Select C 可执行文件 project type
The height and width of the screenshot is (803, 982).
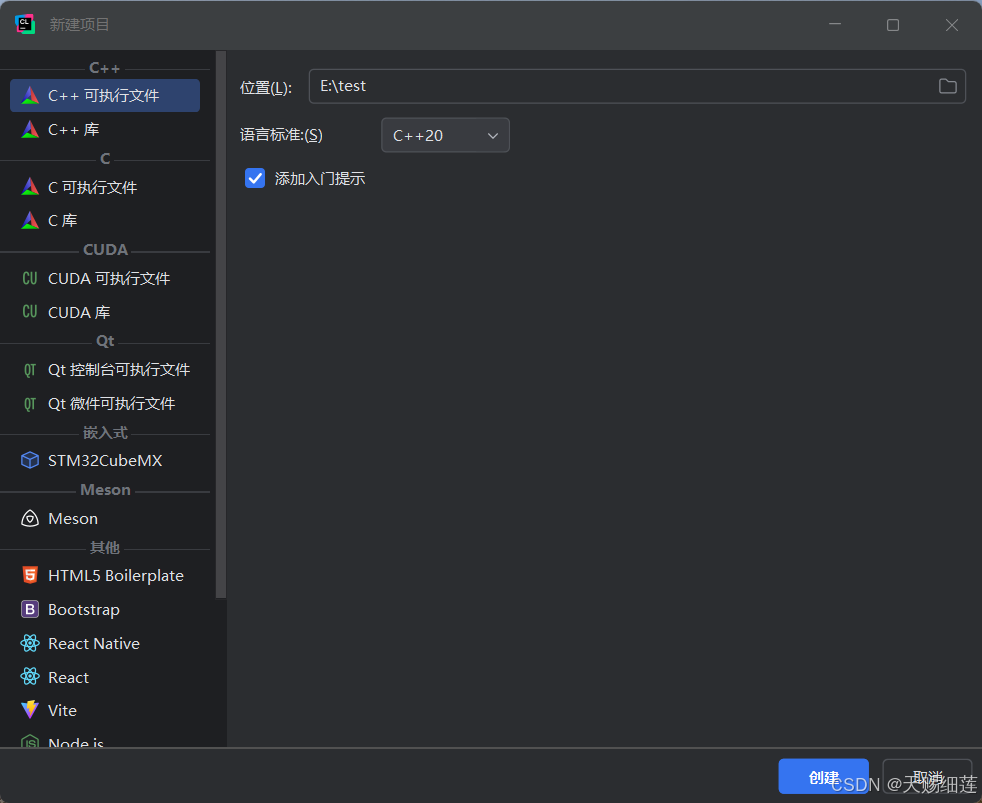[x=105, y=187]
